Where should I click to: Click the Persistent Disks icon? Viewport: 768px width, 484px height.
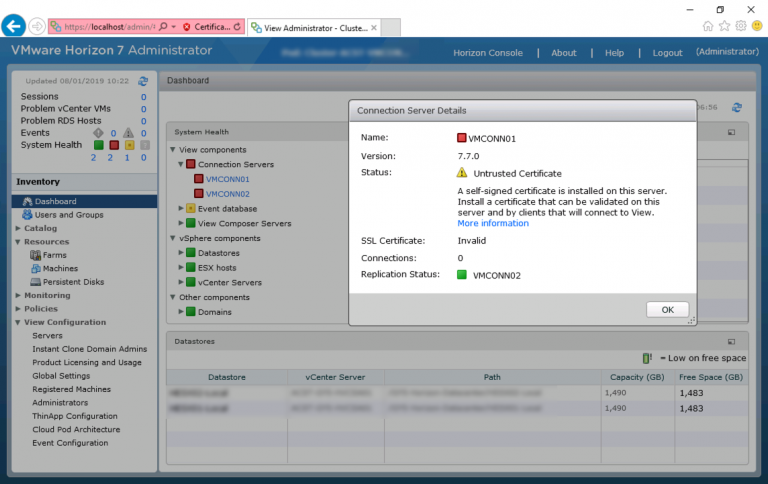(x=35, y=282)
